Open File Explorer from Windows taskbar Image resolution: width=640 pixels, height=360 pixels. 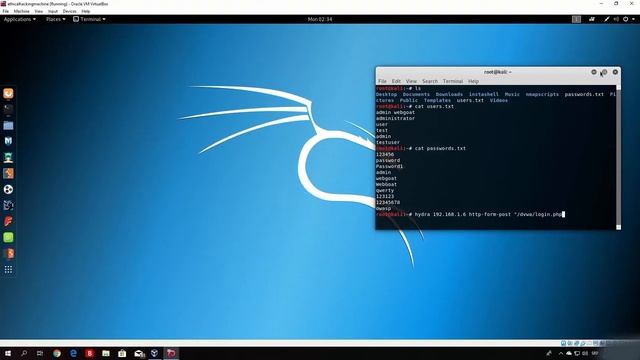coord(106,353)
